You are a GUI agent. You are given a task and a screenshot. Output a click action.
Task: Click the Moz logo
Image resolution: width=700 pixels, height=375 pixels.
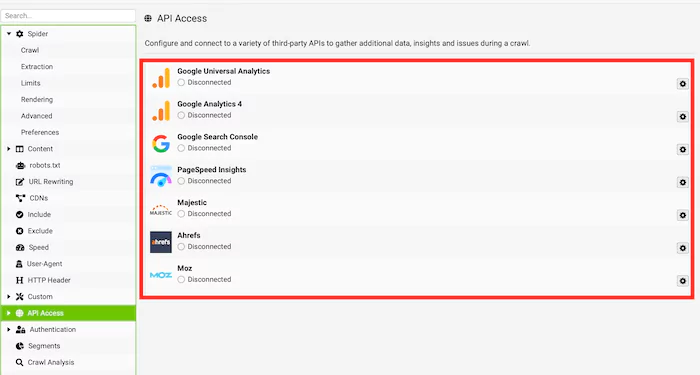click(x=161, y=275)
